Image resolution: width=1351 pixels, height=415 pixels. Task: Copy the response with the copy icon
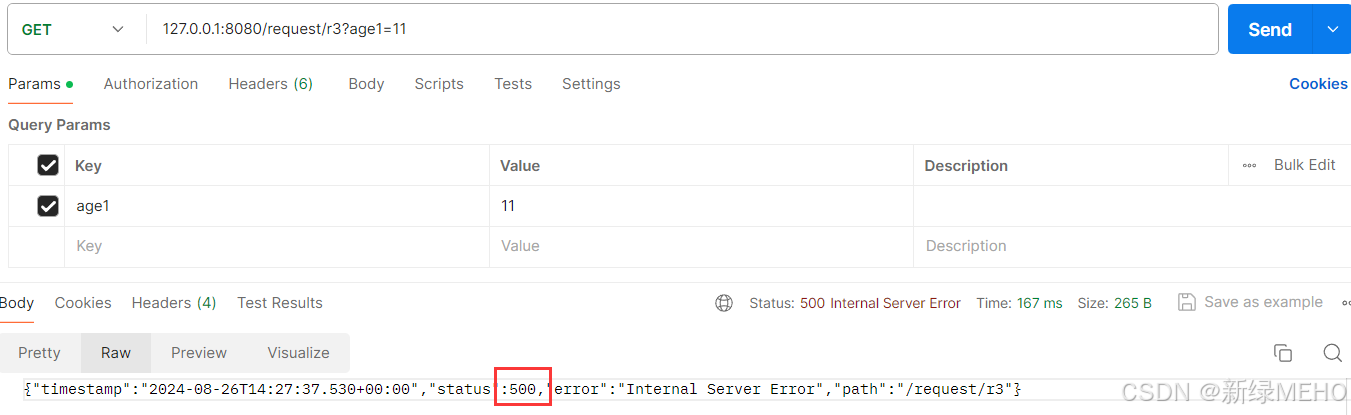pyautogui.click(x=1282, y=353)
